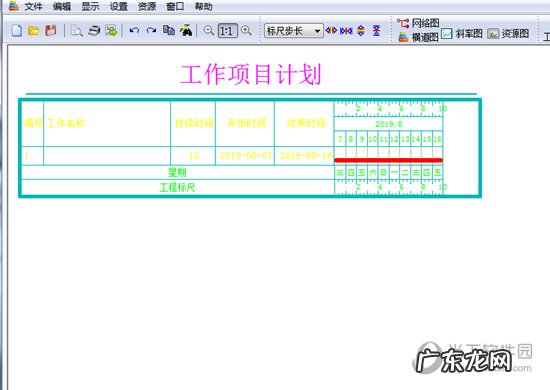Click the printer icon
Image resolution: width=550 pixels, height=390 pixels.
(94, 31)
